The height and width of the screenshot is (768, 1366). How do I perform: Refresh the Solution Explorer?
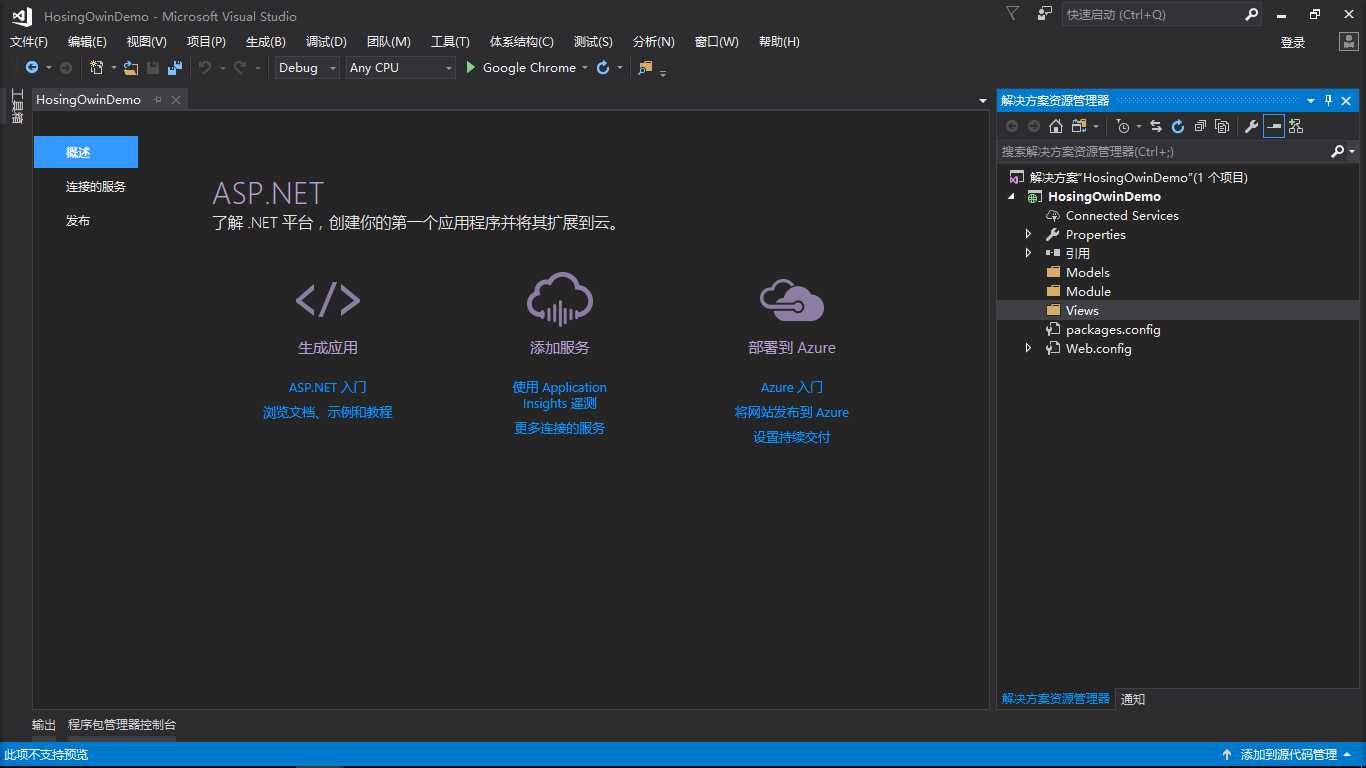1178,126
